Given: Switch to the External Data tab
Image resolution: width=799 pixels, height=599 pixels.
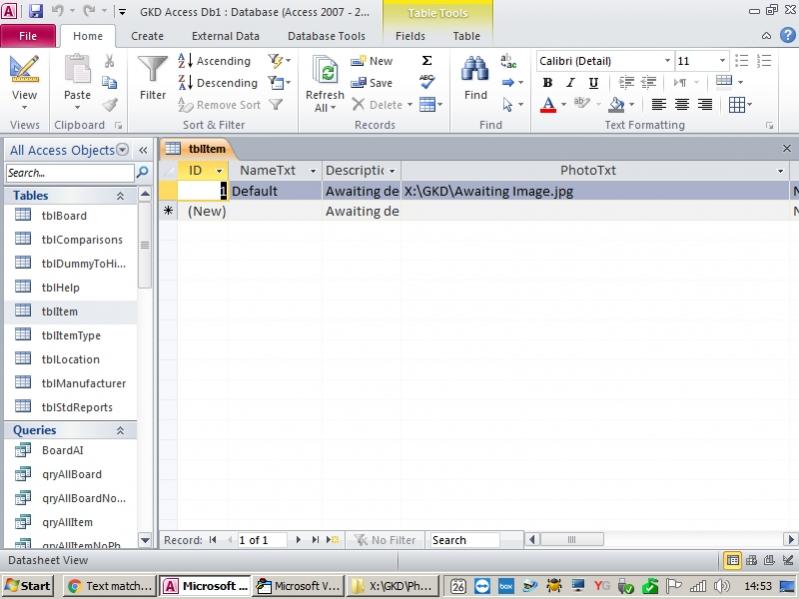Looking at the screenshot, I should [x=225, y=36].
